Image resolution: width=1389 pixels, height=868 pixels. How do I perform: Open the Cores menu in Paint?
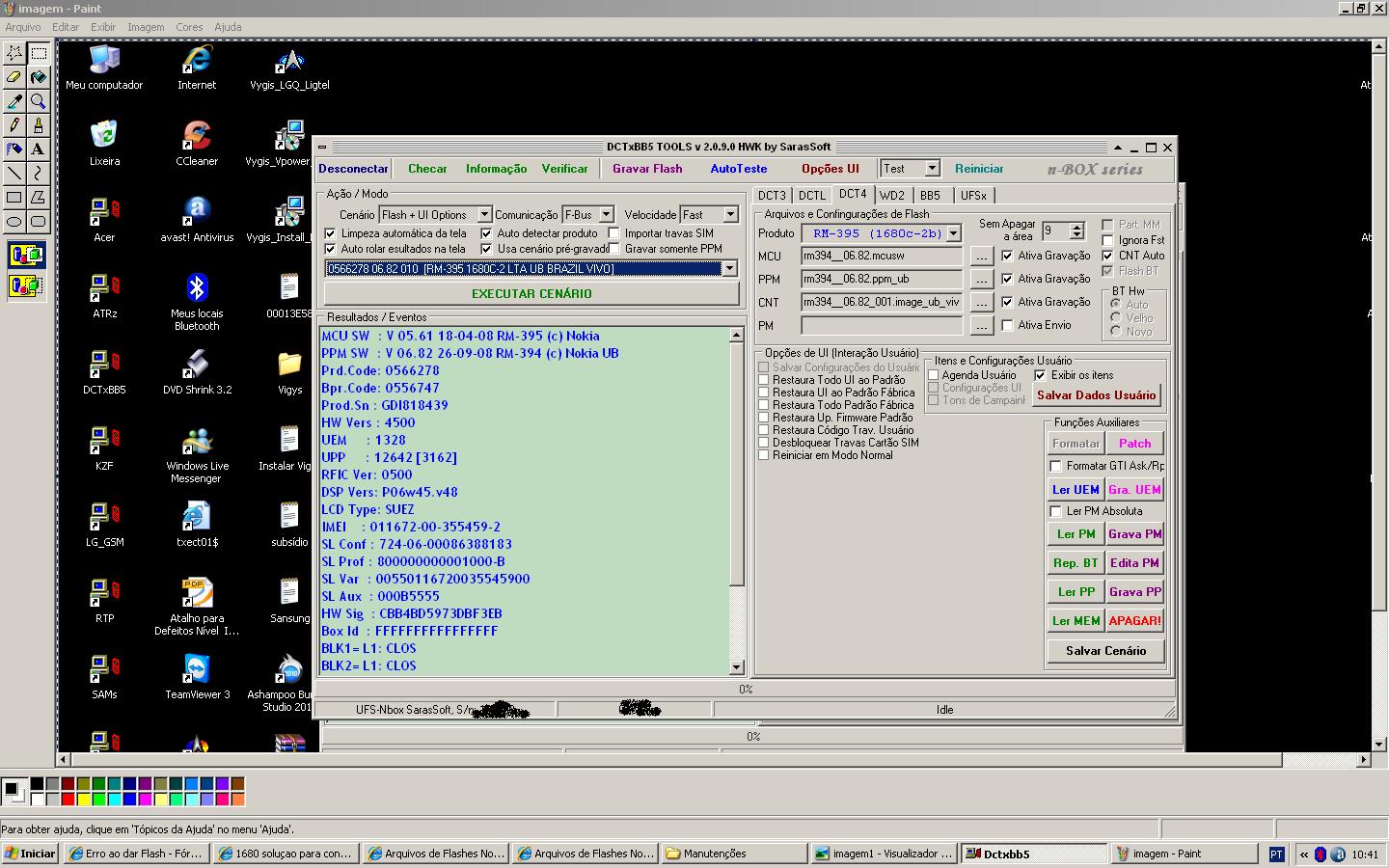point(189,27)
